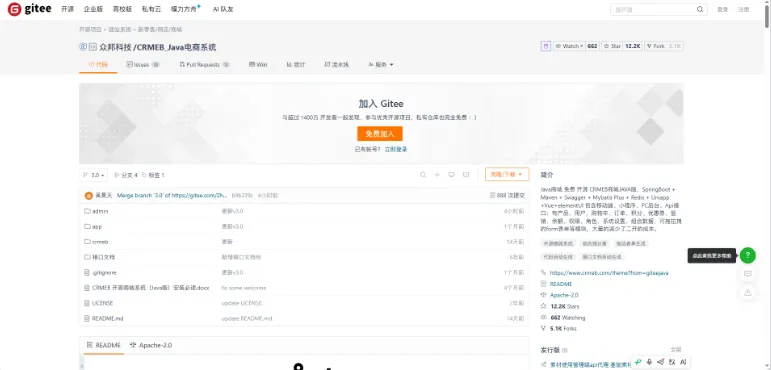Click the floating chat message icon
This screenshot has width=771, height=370.
747,274
